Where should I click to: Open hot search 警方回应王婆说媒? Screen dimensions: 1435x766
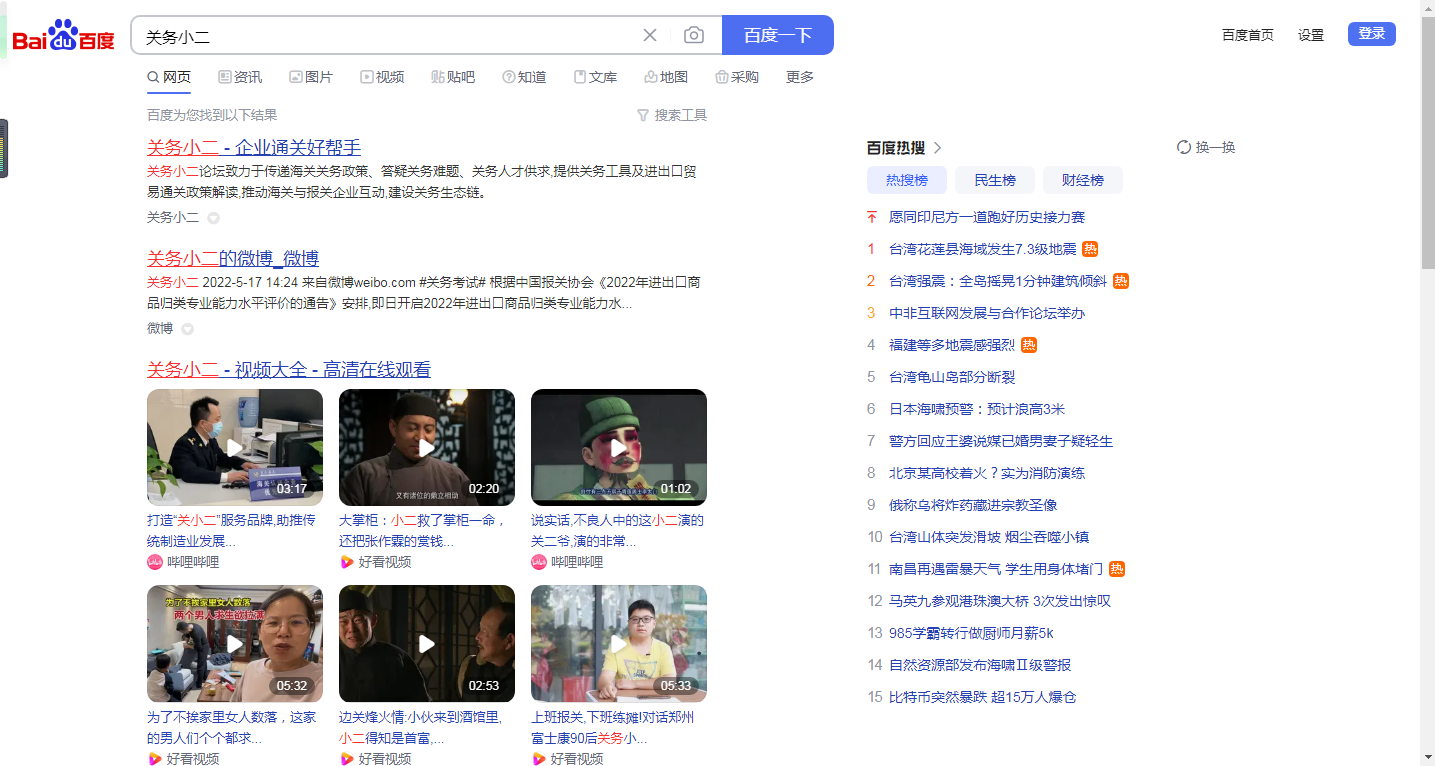pyautogui.click(x=1001, y=441)
